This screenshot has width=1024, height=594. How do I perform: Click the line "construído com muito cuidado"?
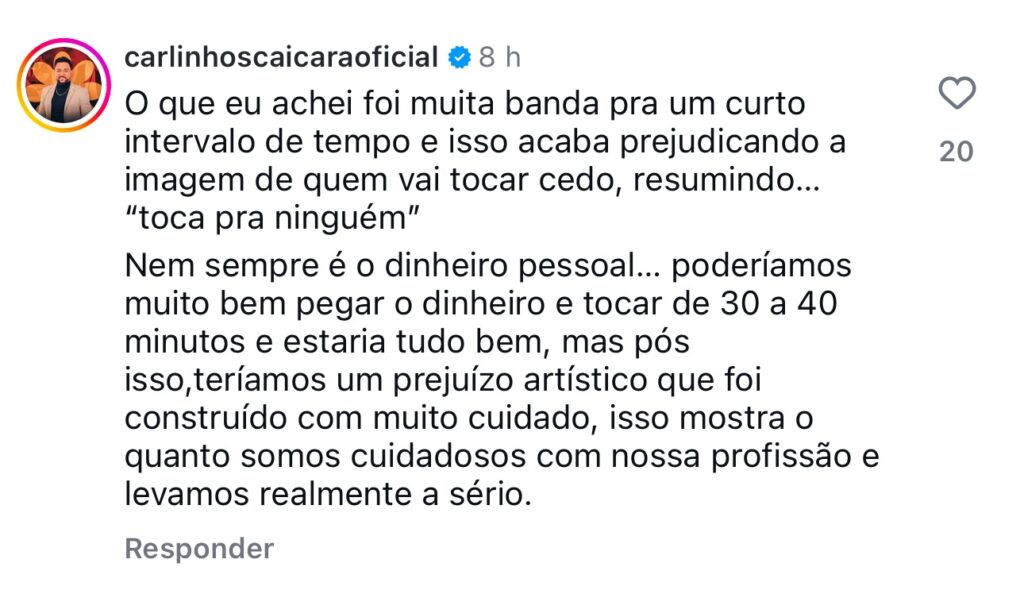pyautogui.click(x=469, y=418)
